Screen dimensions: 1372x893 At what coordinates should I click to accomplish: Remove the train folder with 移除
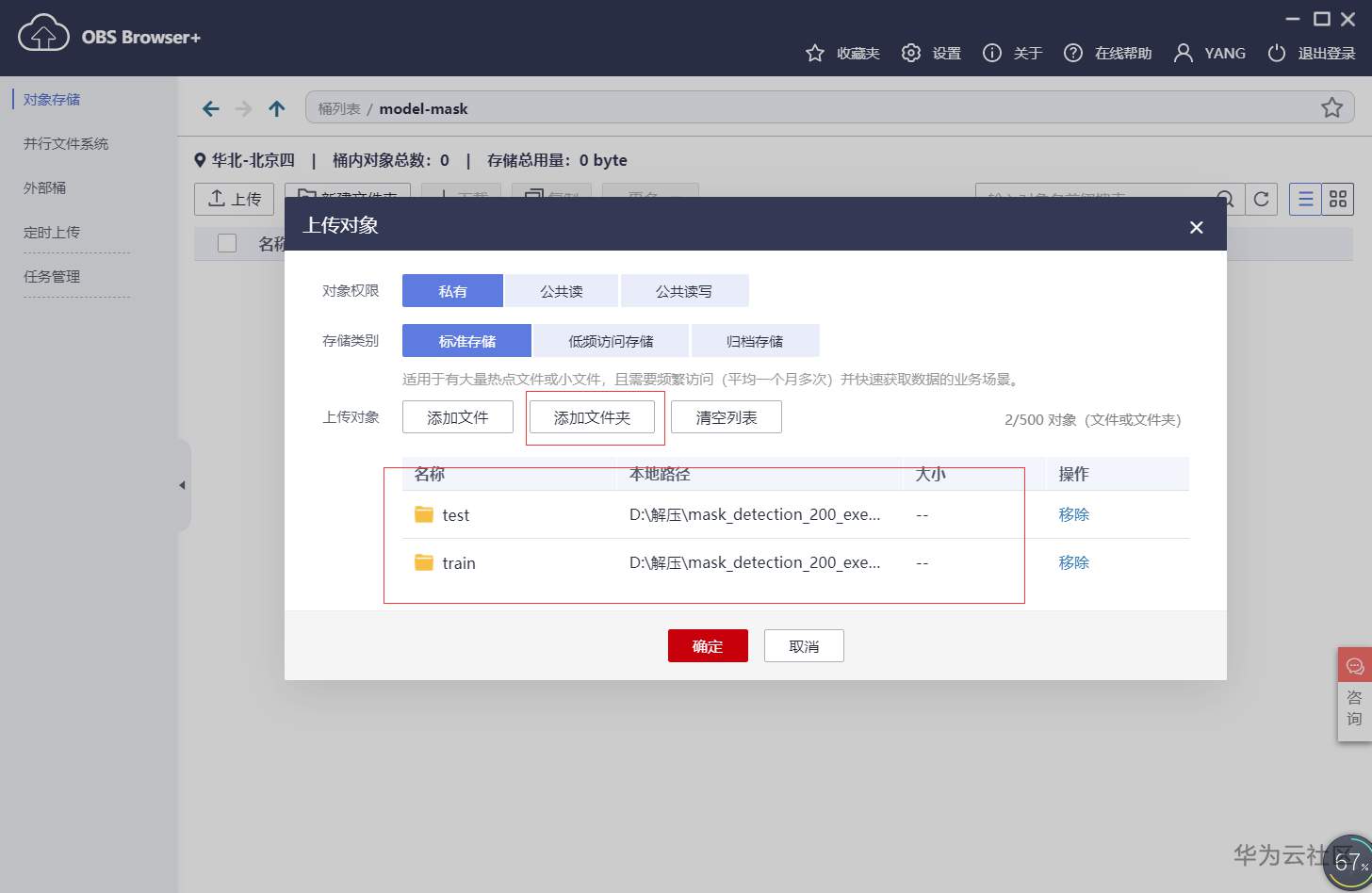coord(1073,562)
